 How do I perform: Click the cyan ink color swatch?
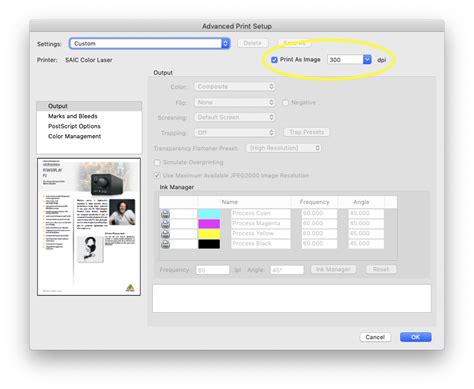tap(209, 213)
